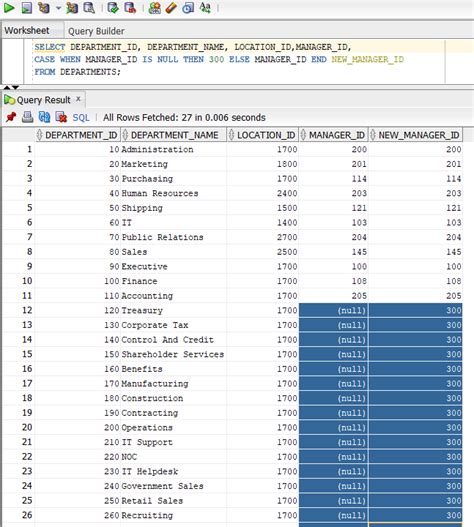This screenshot has height=527, width=474.
Task: Click the sort handle on MANAGER_ID column
Action: tap(304, 135)
